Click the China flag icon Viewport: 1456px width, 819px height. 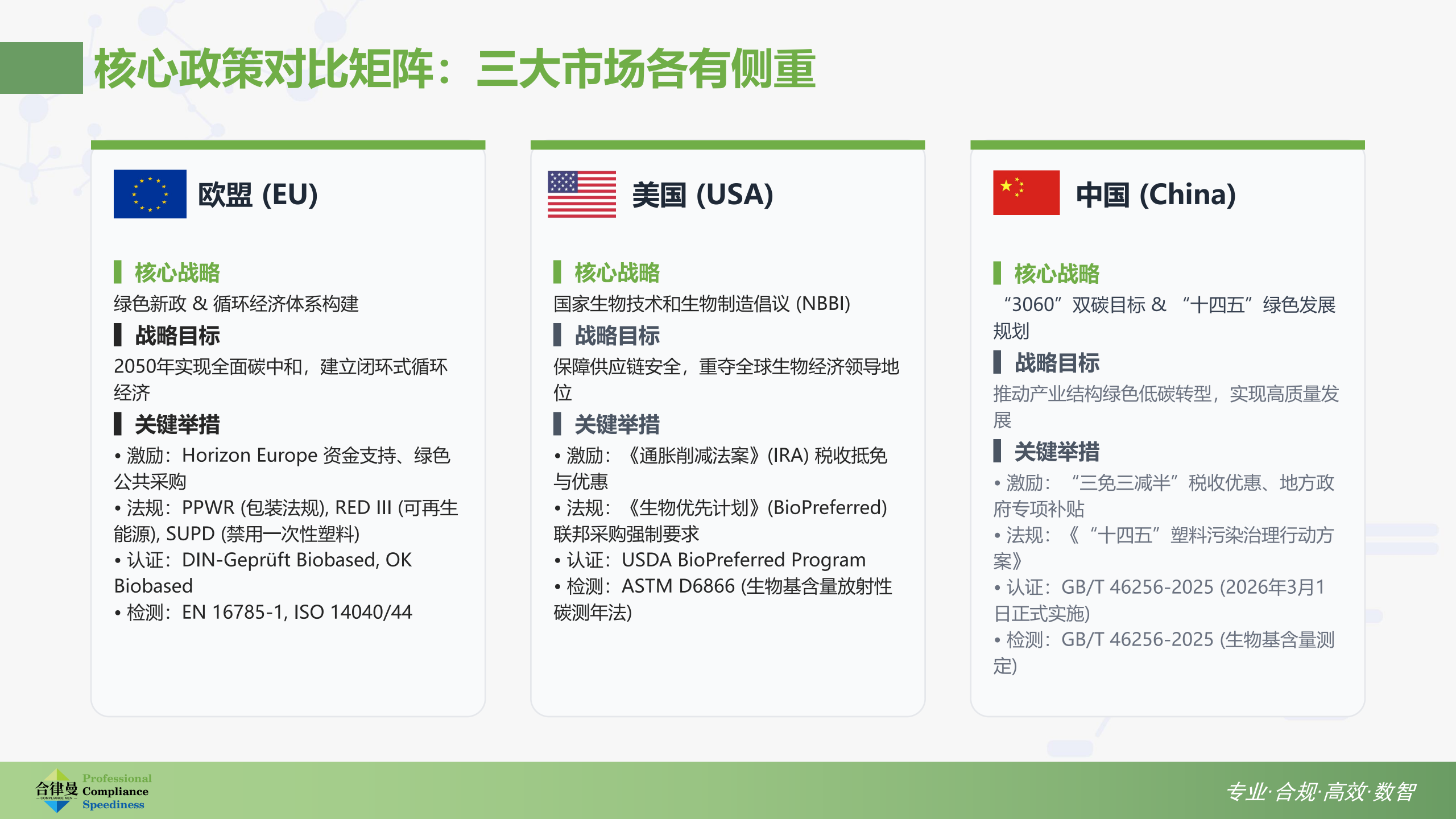(1026, 192)
